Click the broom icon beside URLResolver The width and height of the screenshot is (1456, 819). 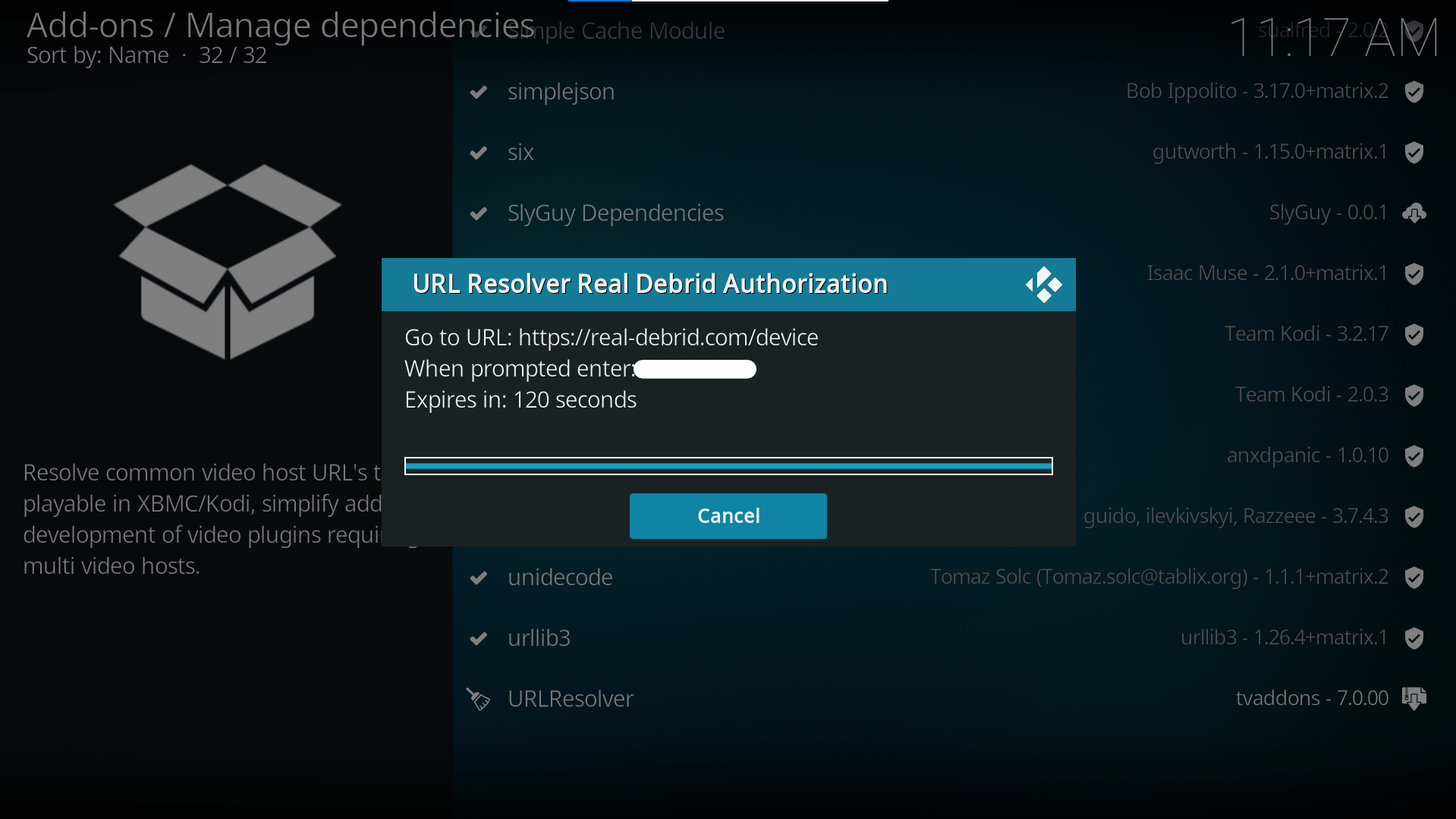478,699
